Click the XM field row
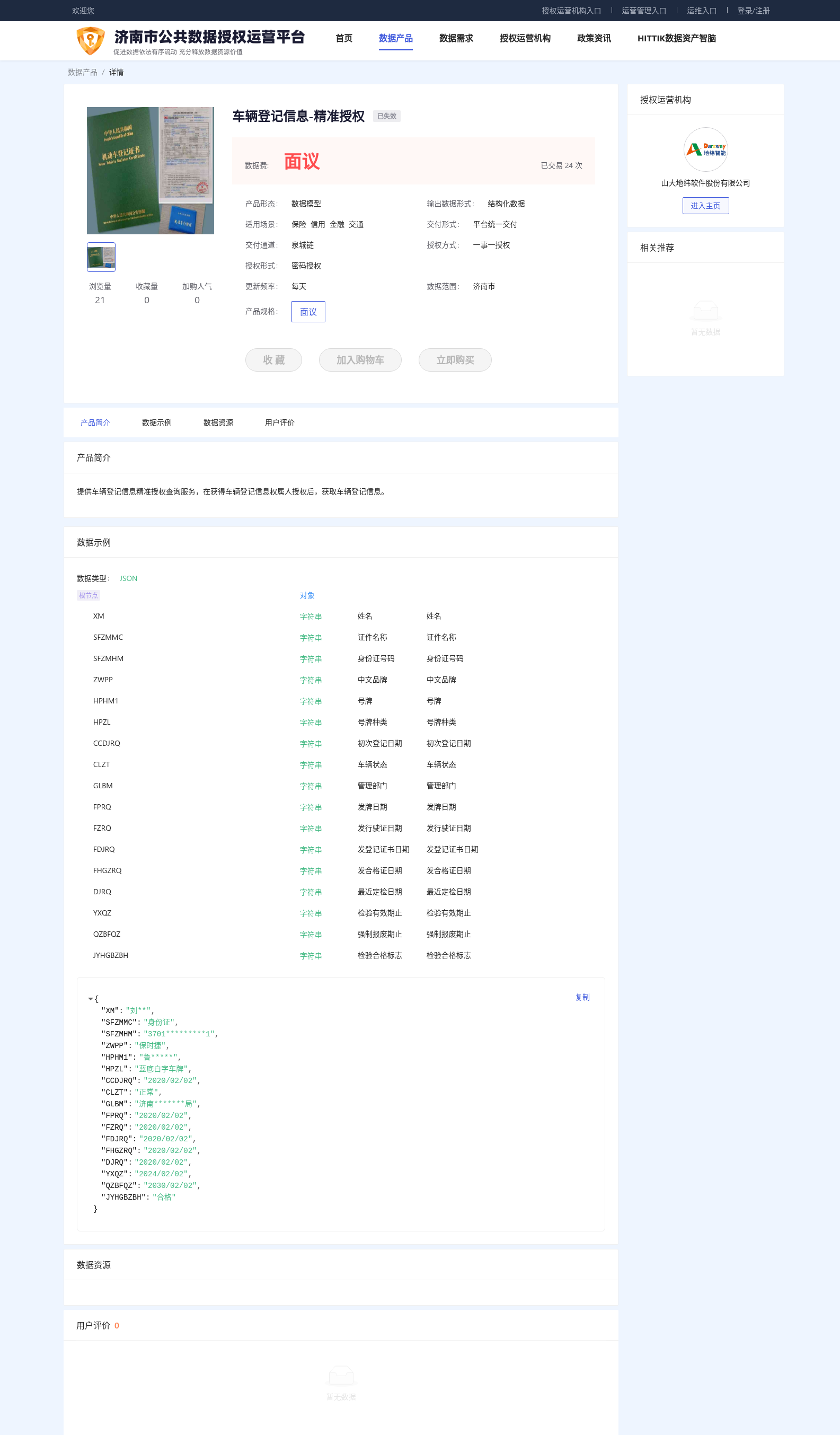 pos(340,616)
